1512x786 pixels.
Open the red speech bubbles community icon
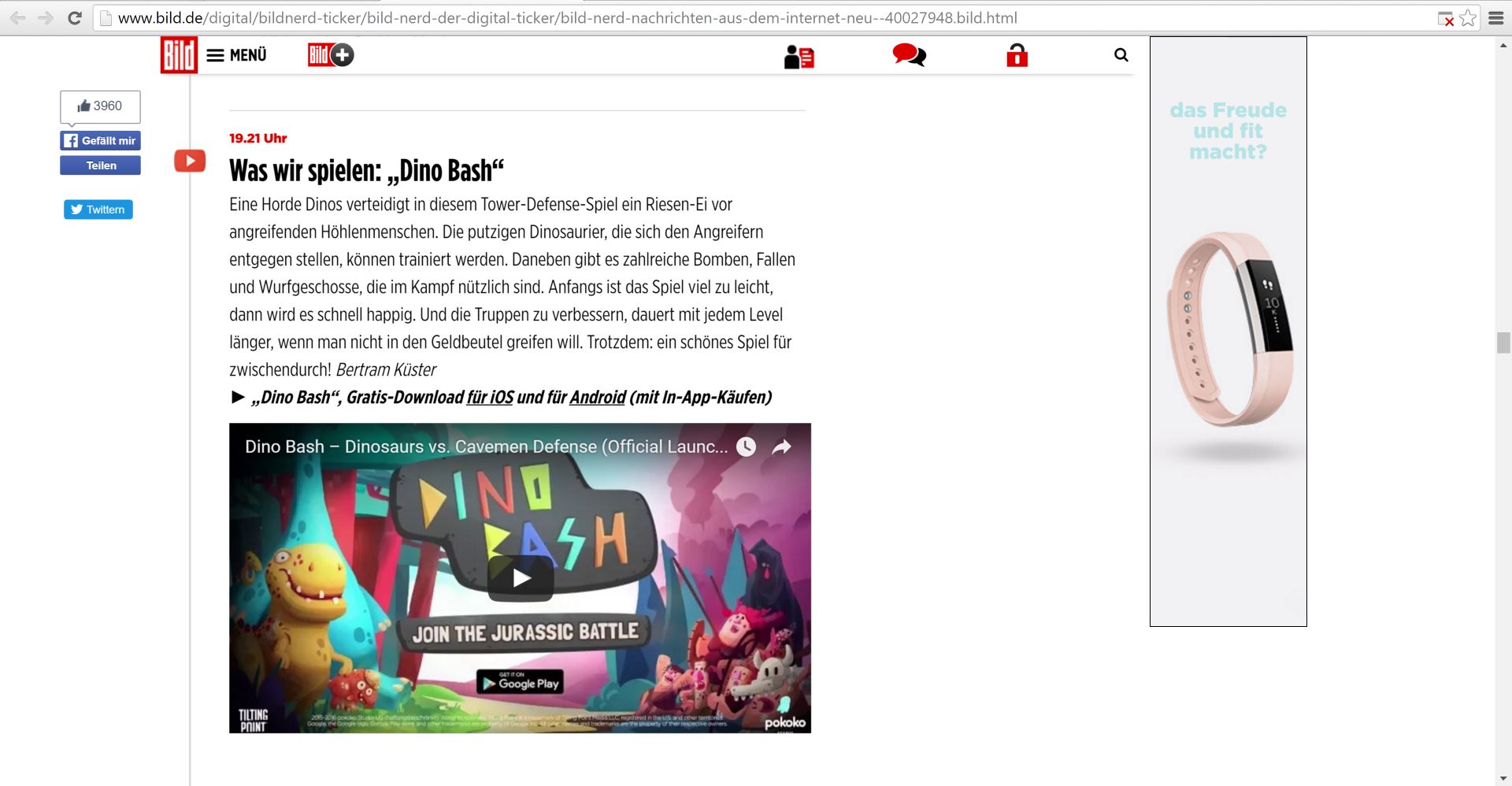909,55
